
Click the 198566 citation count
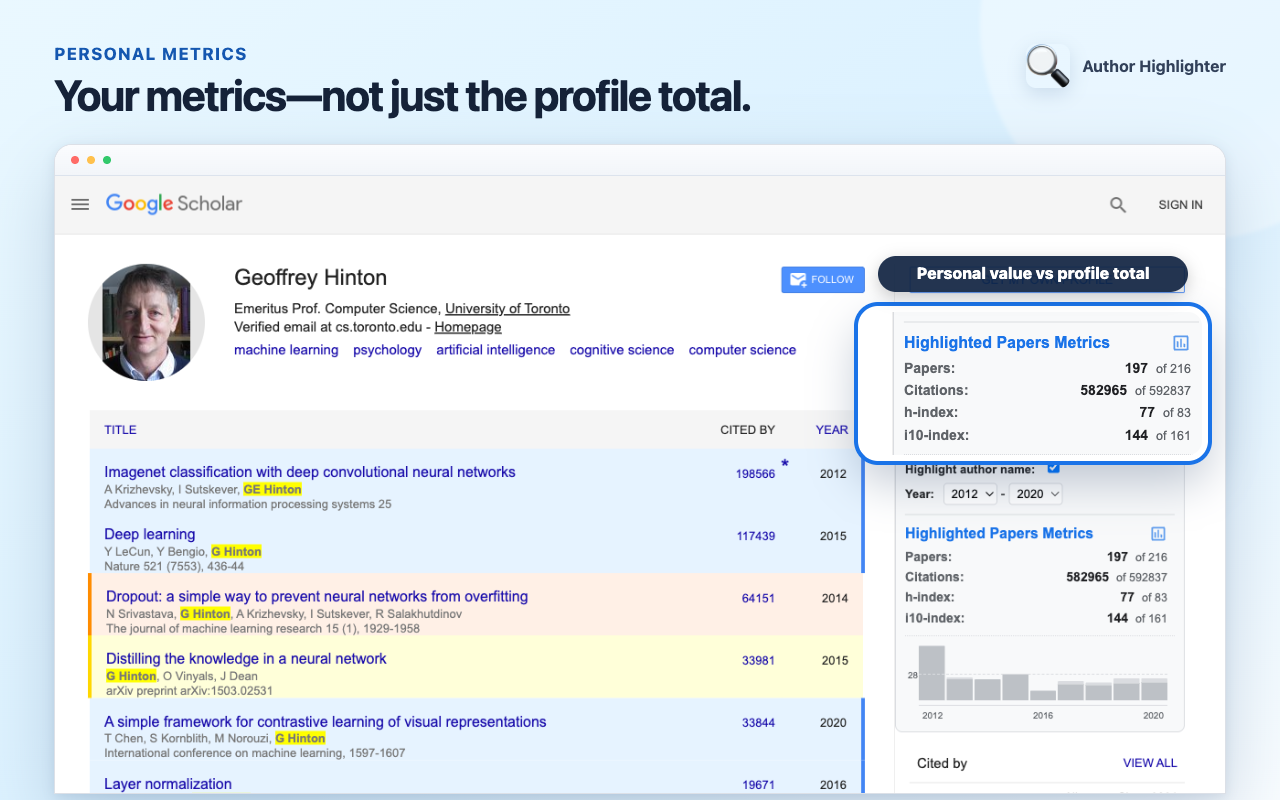click(x=756, y=474)
